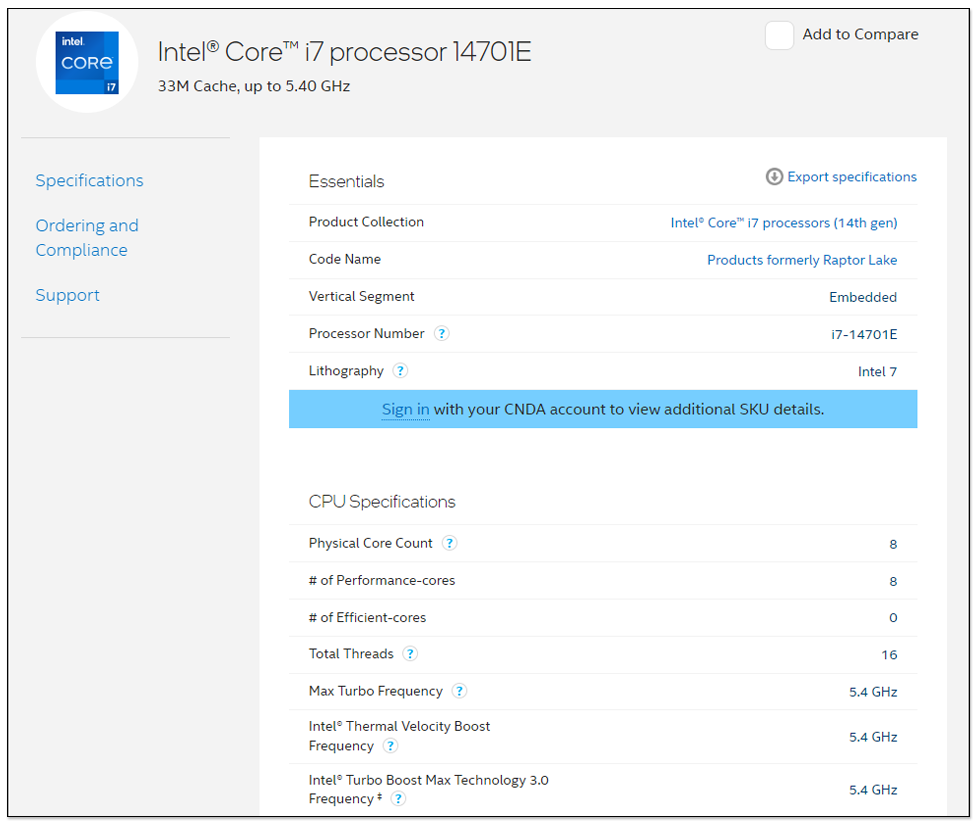Click the Physical Core Count value 8
The image size is (977, 826).
tap(893, 544)
